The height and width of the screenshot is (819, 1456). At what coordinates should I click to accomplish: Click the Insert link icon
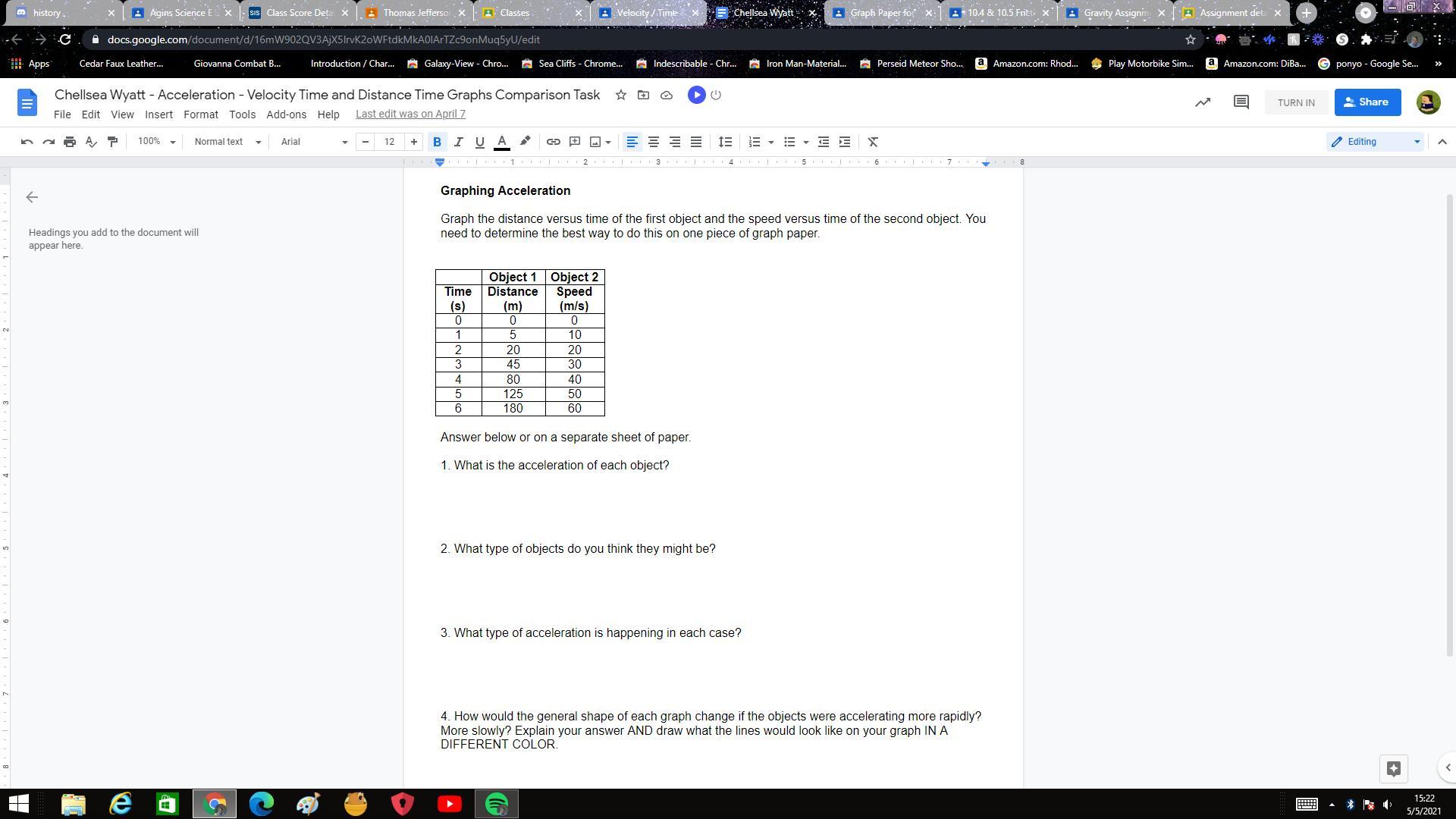(x=553, y=142)
